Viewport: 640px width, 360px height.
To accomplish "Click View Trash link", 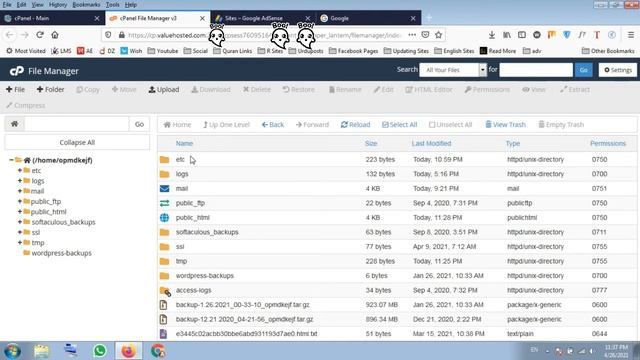I will coord(505,124).
